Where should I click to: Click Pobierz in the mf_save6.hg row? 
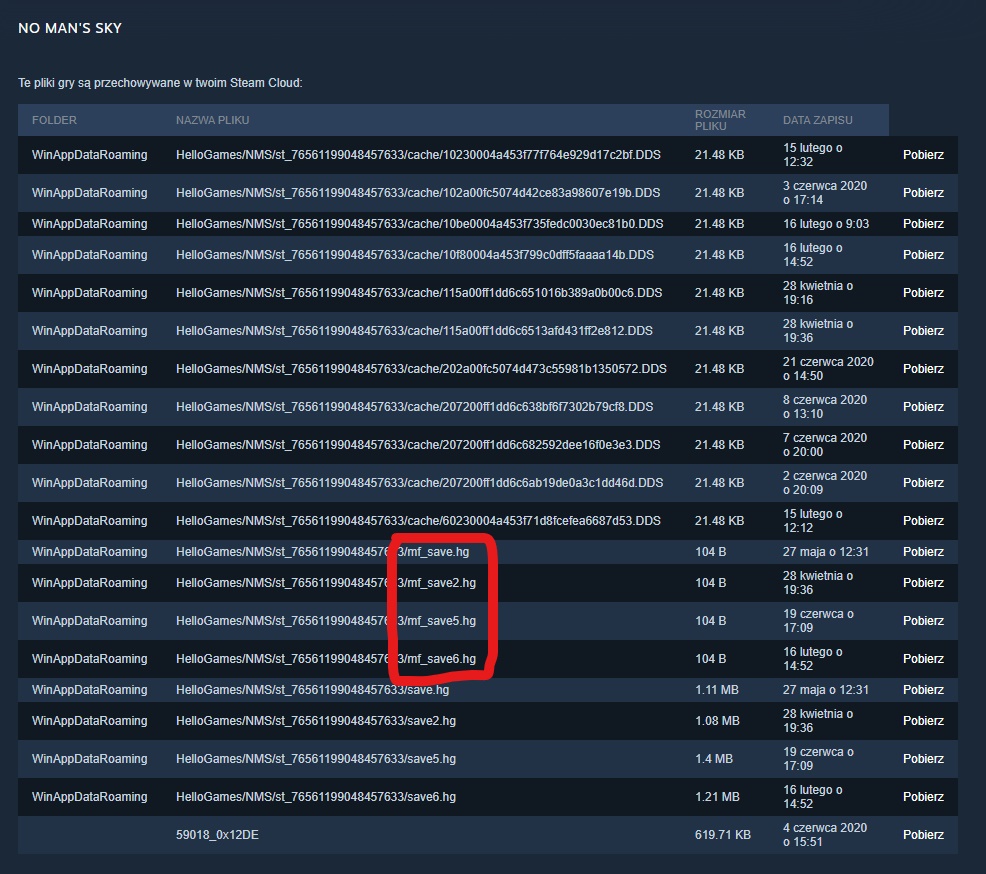click(922, 659)
